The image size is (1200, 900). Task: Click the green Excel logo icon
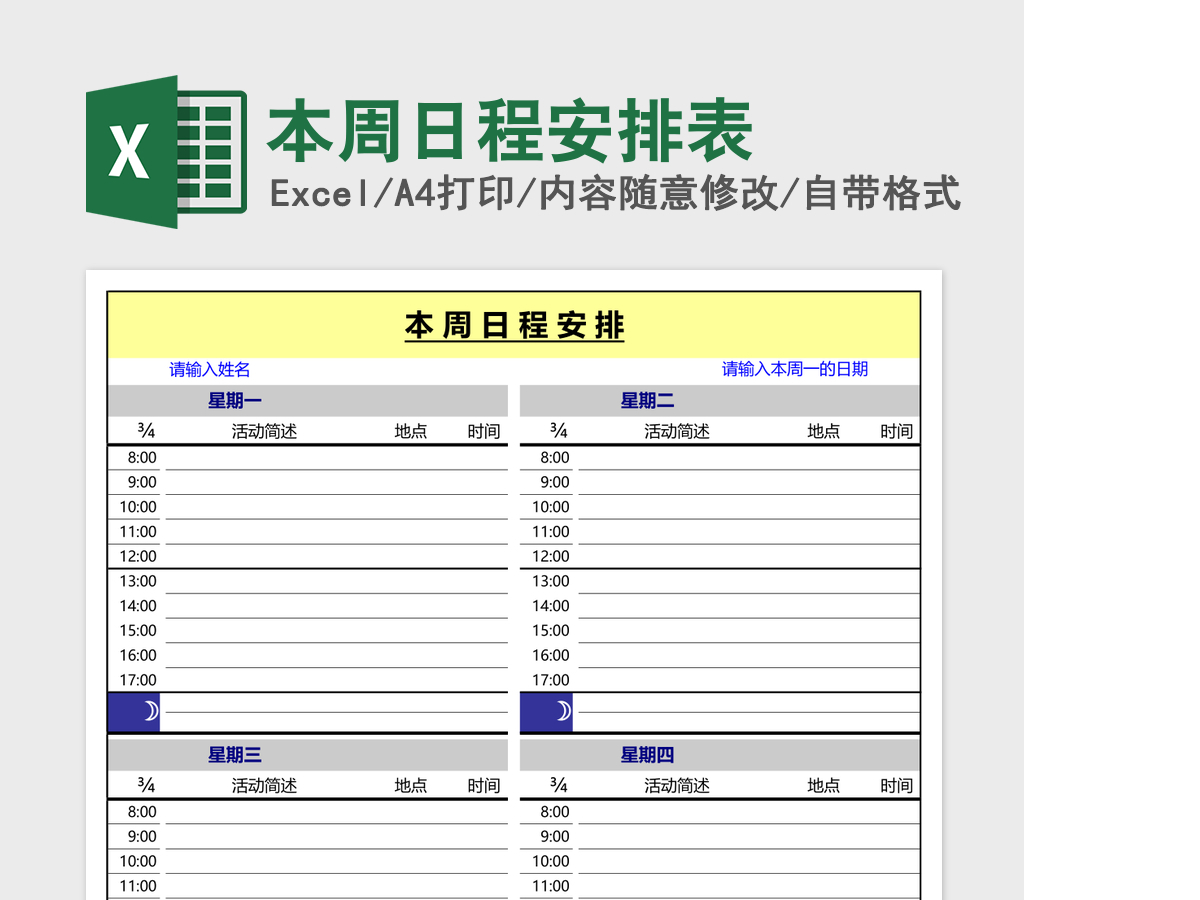point(166,151)
